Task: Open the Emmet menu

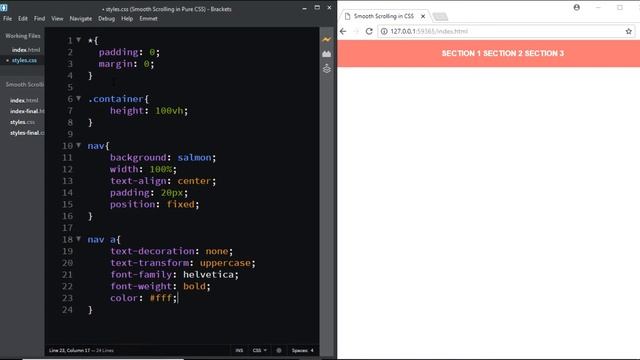Action: [x=148, y=18]
